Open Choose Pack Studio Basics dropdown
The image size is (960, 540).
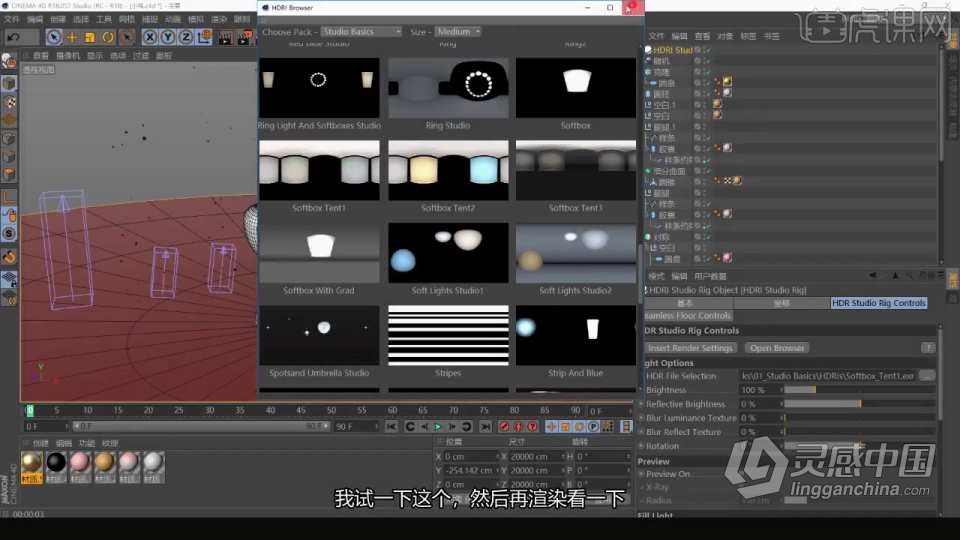361,31
